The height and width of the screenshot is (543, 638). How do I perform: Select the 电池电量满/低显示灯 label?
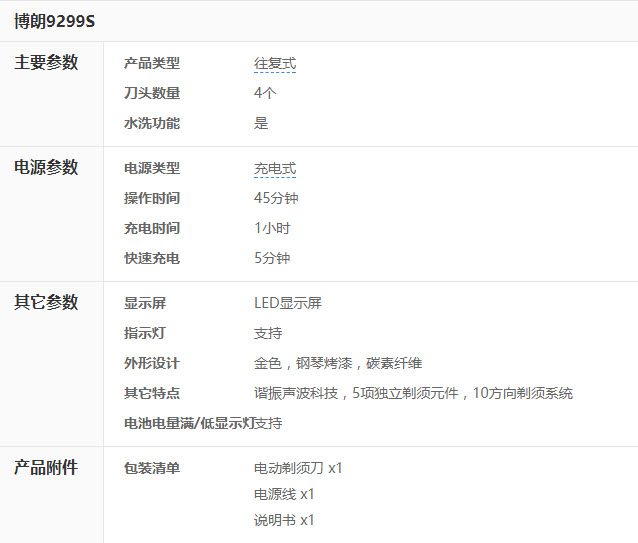coord(189,423)
